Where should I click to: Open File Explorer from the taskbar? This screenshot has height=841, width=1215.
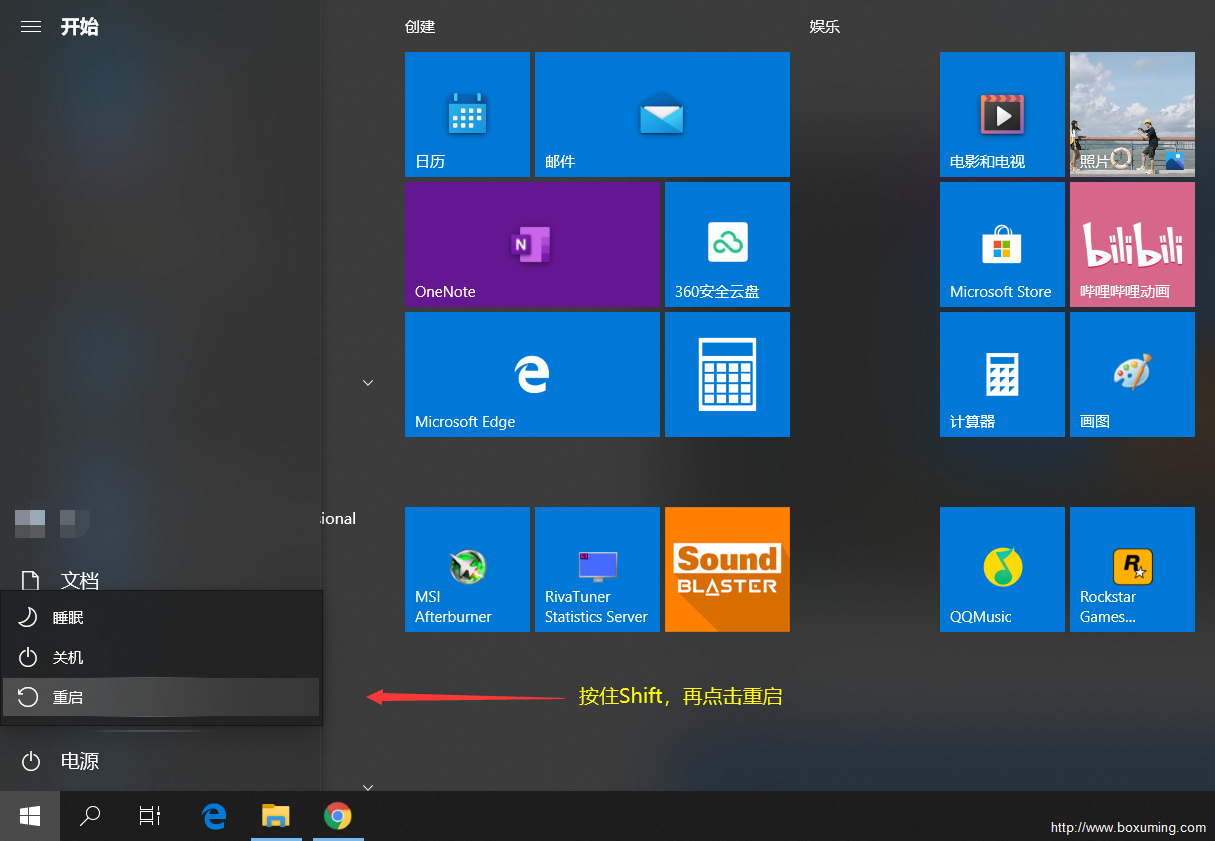click(x=275, y=816)
